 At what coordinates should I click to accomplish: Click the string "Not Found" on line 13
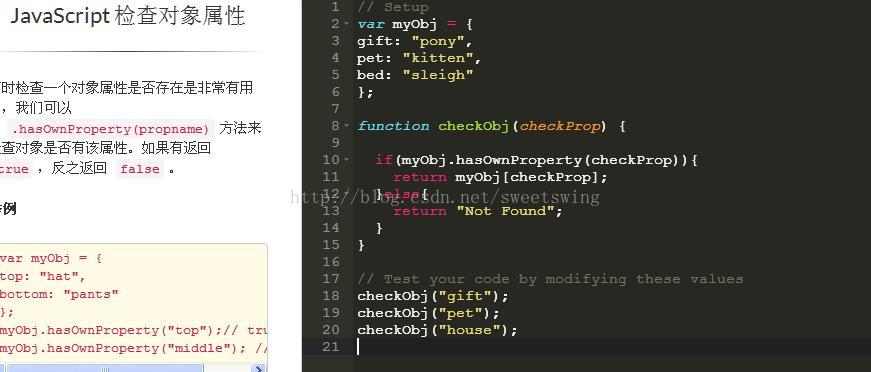click(504, 211)
